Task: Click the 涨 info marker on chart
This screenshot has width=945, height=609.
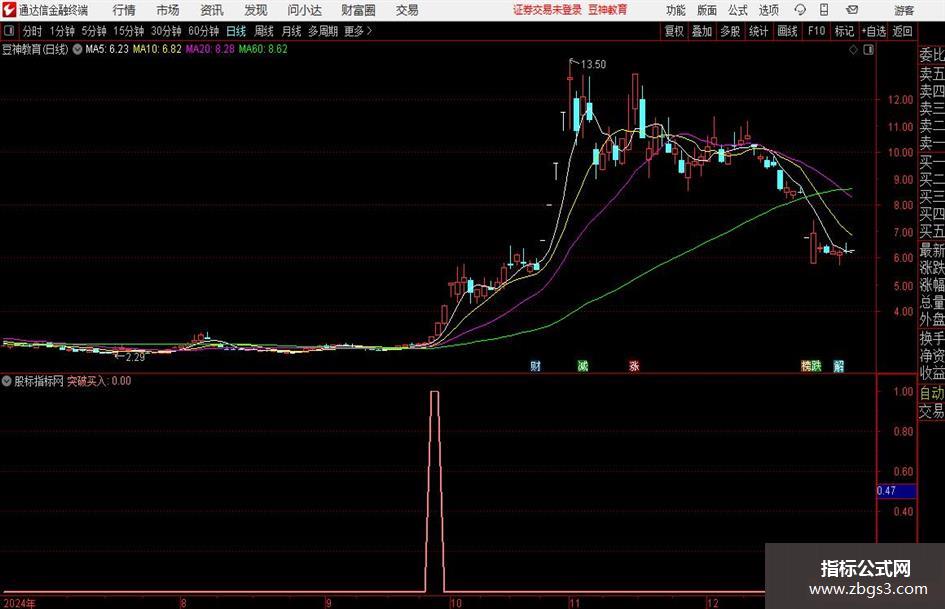Action: (x=634, y=365)
